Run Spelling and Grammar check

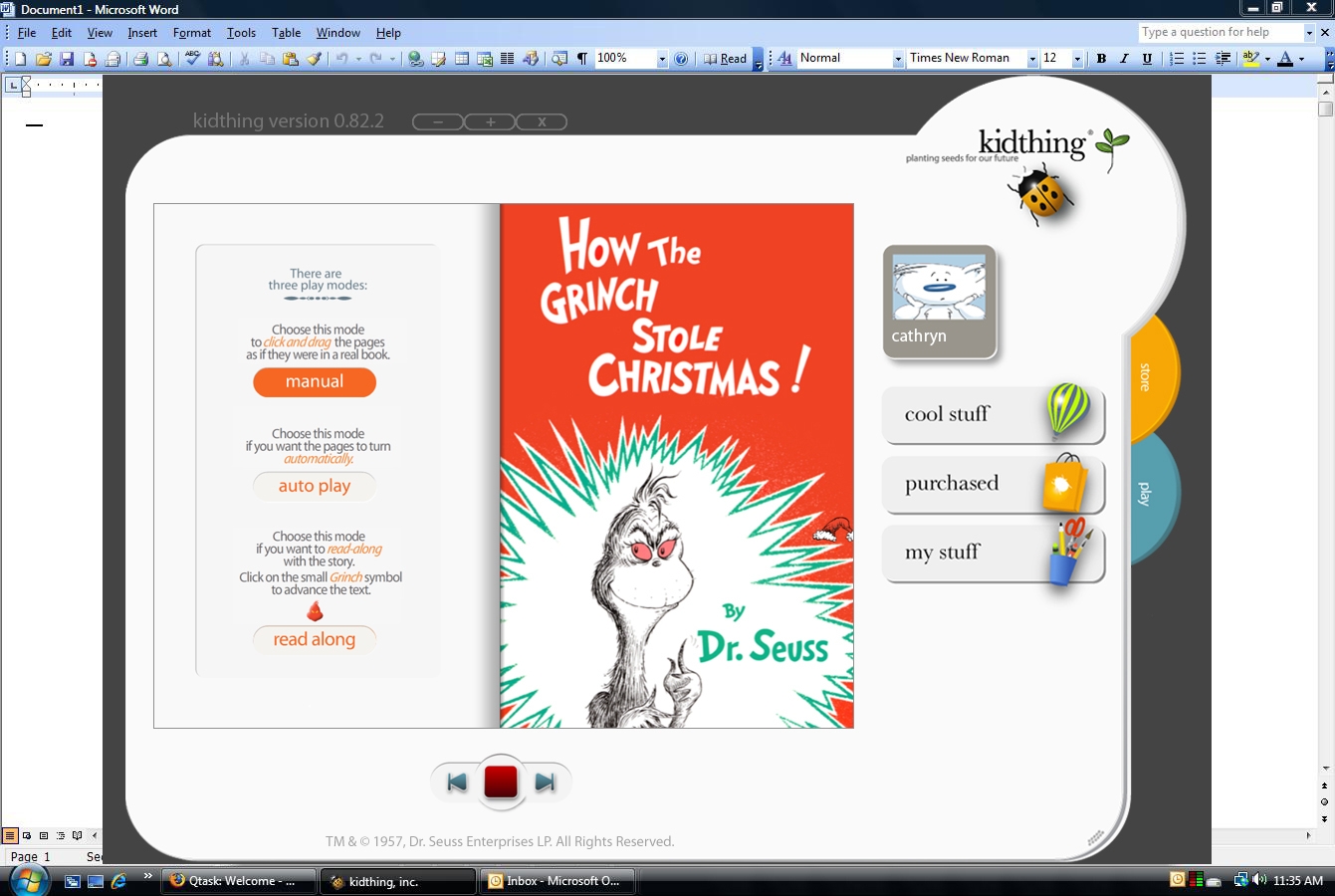[x=192, y=59]
